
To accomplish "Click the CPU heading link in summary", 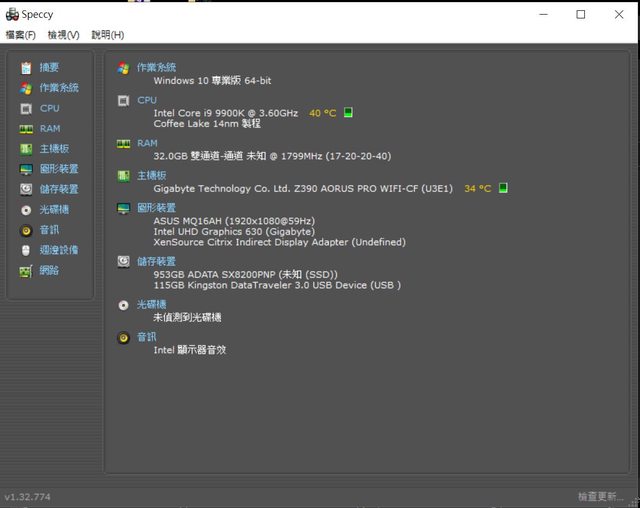I will coord(147,100).
